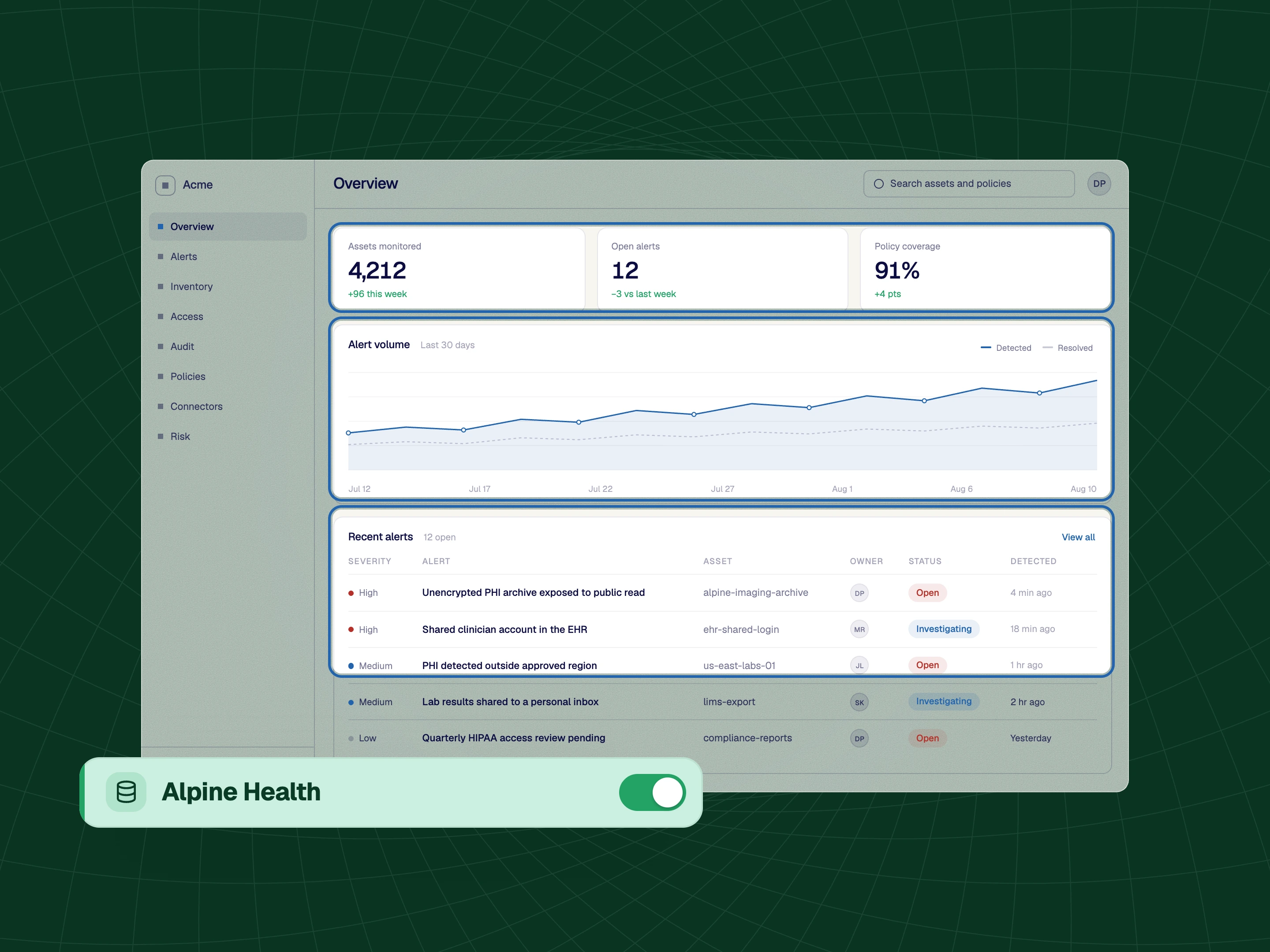Open the DP user avatar in header

1099,184
